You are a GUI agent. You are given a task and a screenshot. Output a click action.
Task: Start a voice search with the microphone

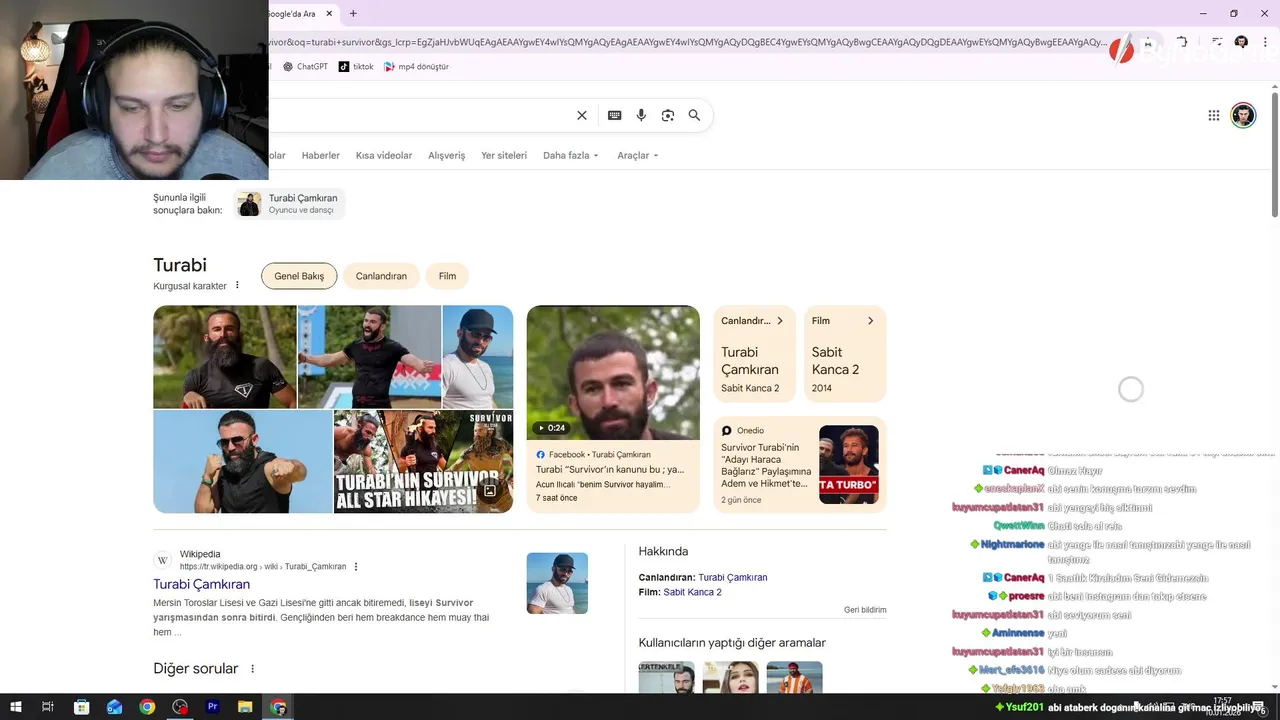click(641, 115)
